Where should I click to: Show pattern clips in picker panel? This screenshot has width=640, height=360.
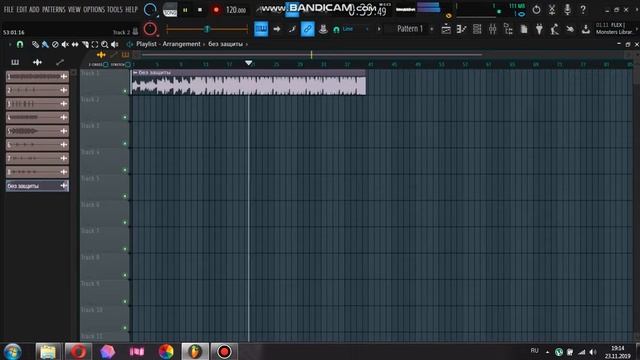(x=15, y=62)
